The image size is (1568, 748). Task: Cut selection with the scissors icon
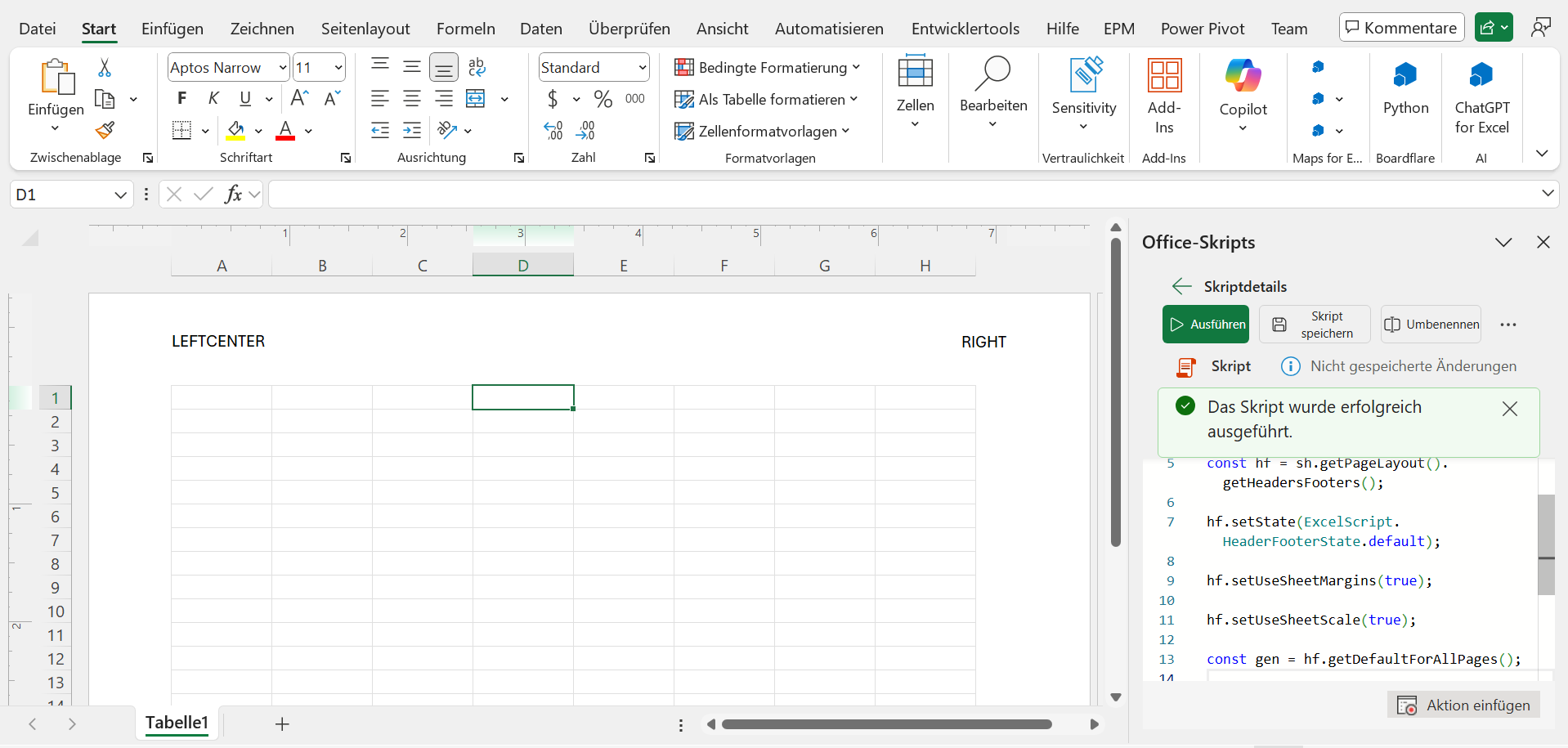105,67
